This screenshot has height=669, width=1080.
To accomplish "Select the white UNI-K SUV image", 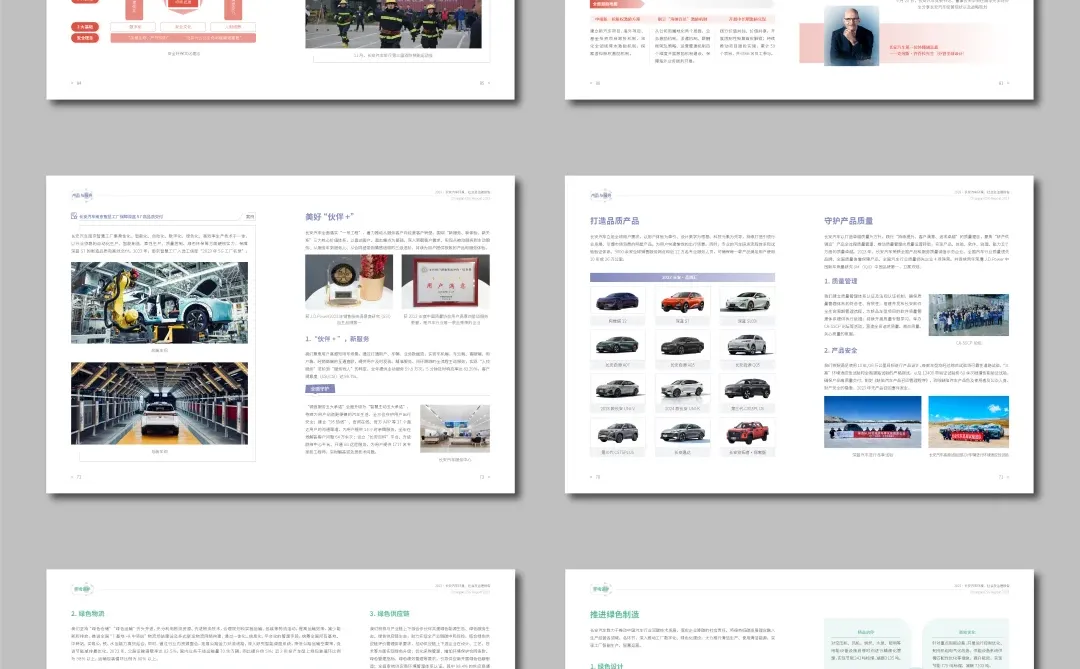I will (682, 389).
